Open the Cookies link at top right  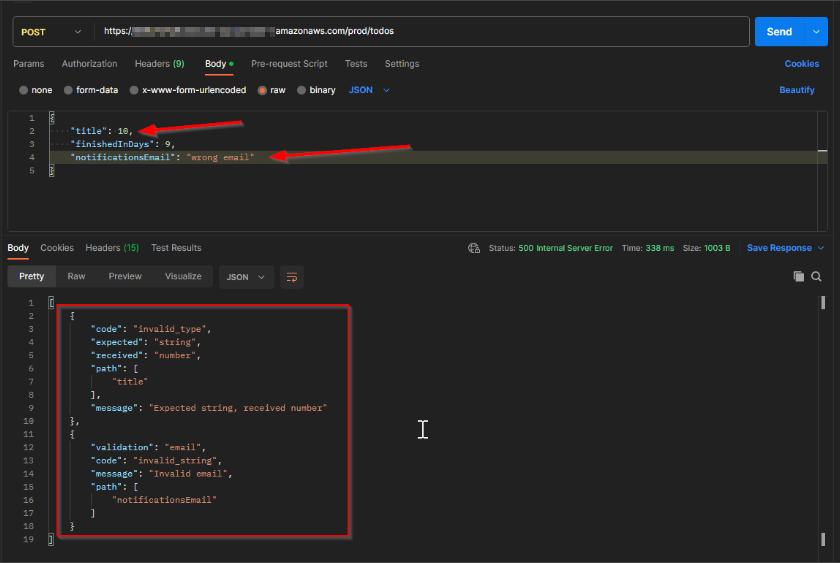pyautogui.click(x=802, y=64)
